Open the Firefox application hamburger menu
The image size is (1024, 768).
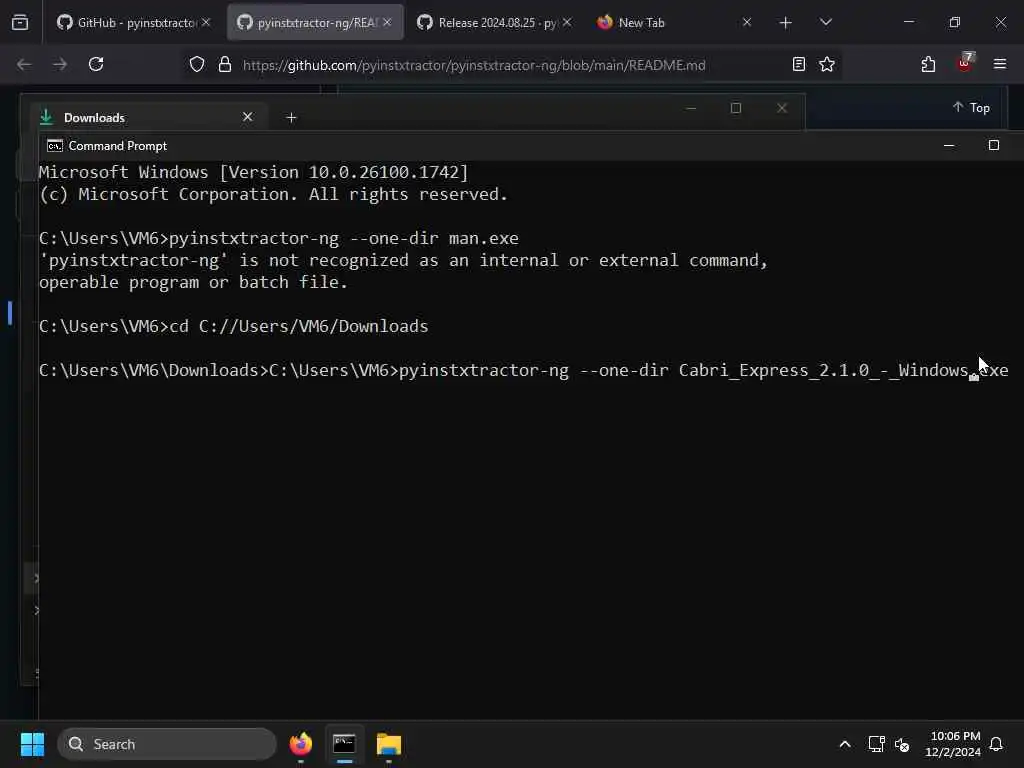pyautogui.click(x=1000, y=64)
